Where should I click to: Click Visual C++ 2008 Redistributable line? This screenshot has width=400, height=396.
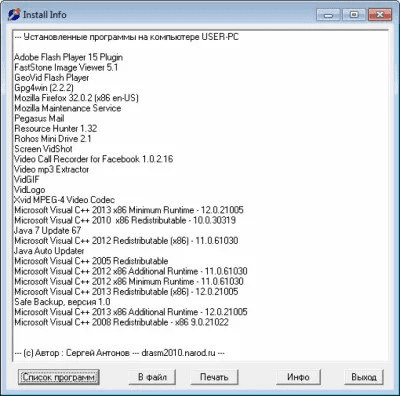(122, 322)
